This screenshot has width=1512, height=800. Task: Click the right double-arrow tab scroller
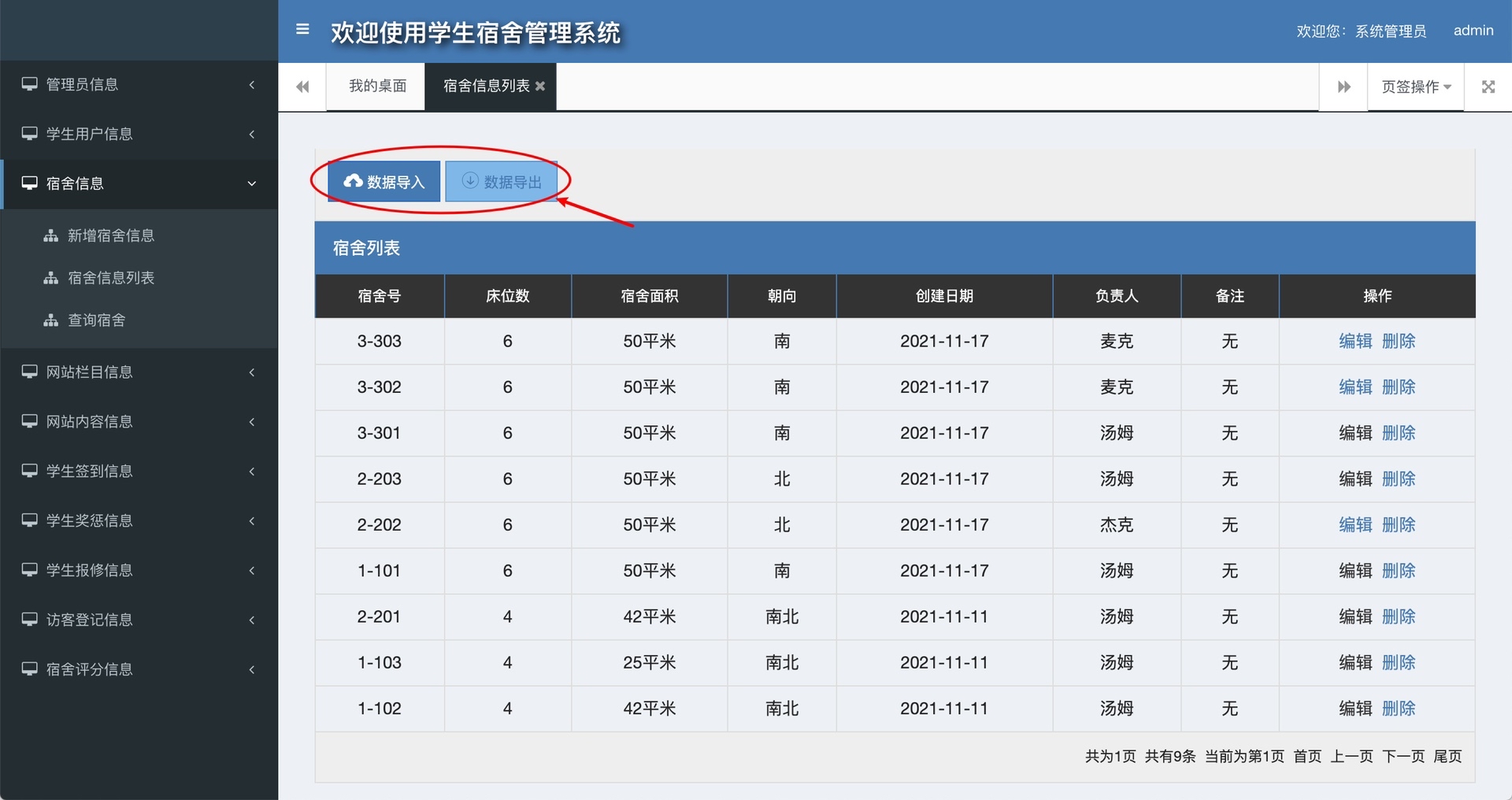[1343, 87]
